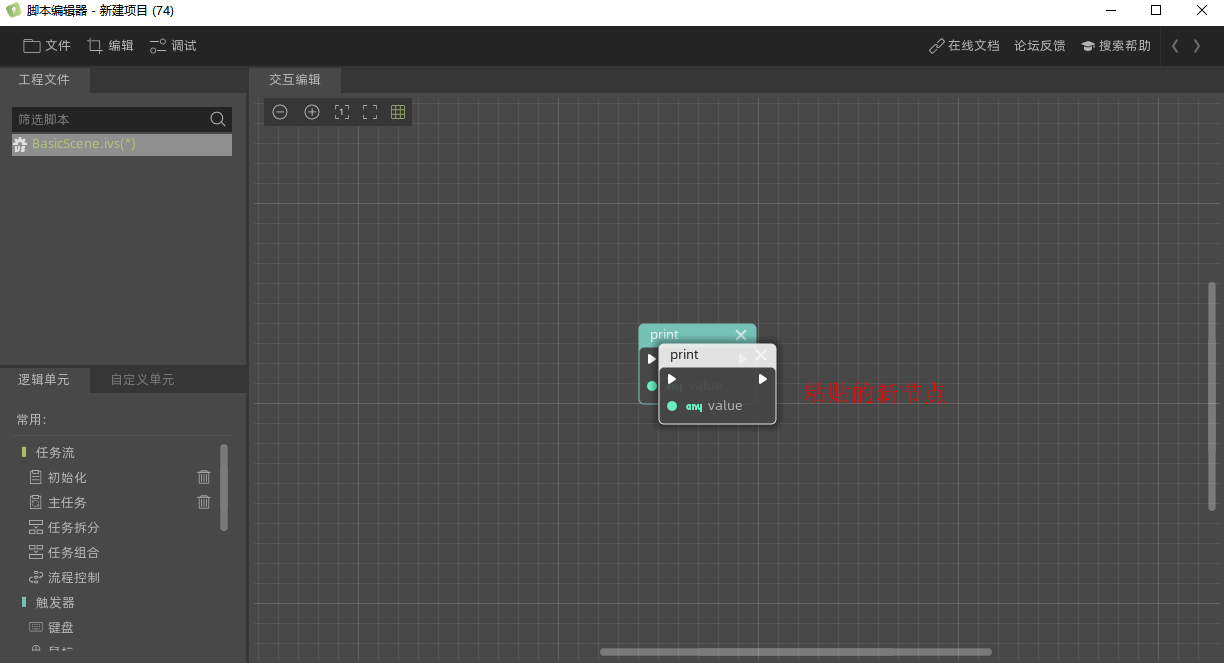Fit canvas to screen icon
This screenshot has height=663, width=1224.
pos(370,112)
